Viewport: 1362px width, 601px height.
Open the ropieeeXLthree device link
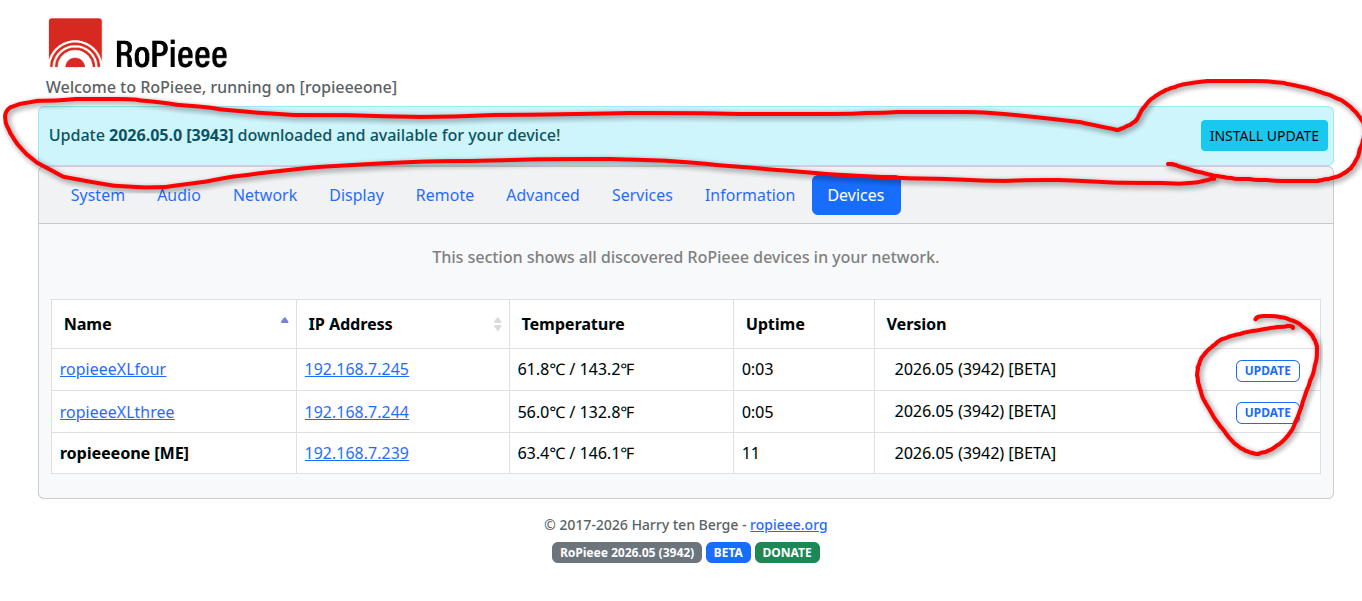[x=117, y=411]
